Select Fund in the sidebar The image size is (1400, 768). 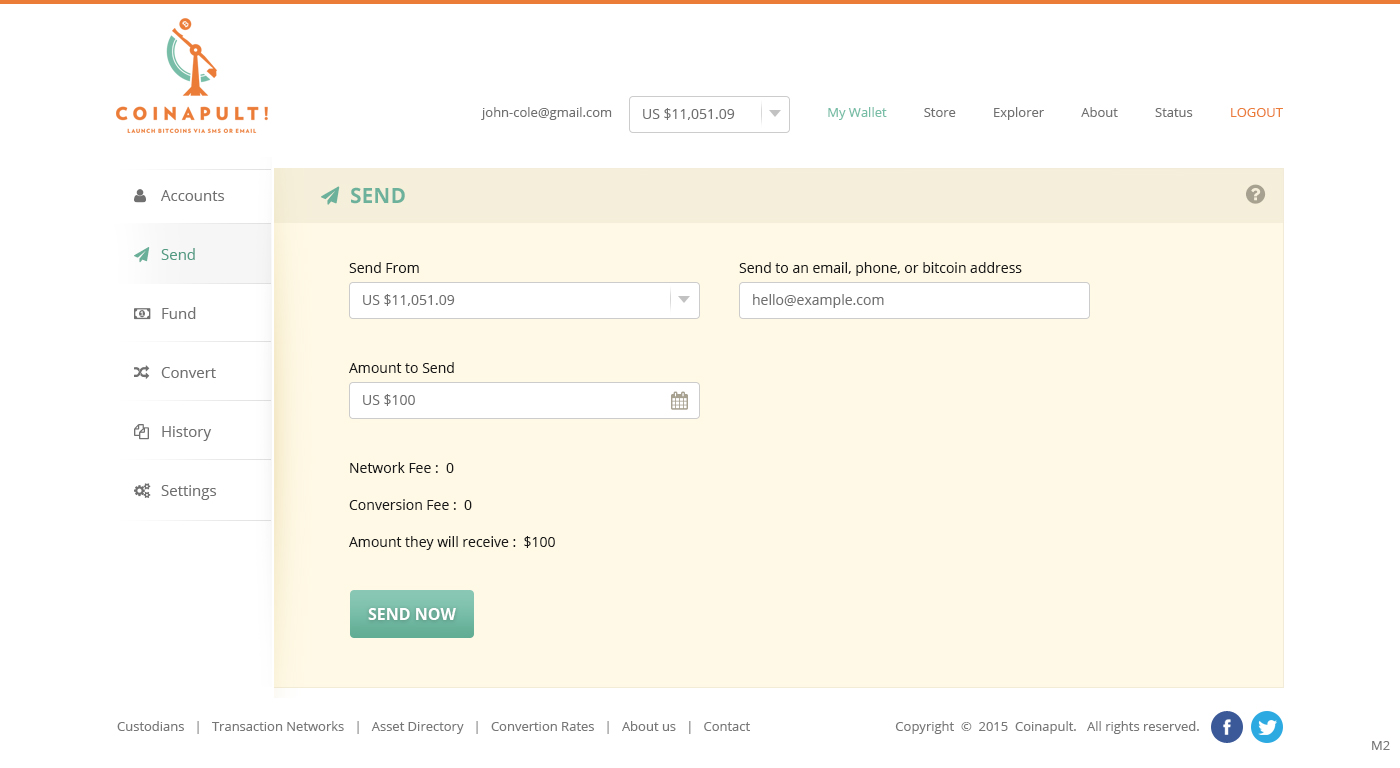click(x=193, y=313)
